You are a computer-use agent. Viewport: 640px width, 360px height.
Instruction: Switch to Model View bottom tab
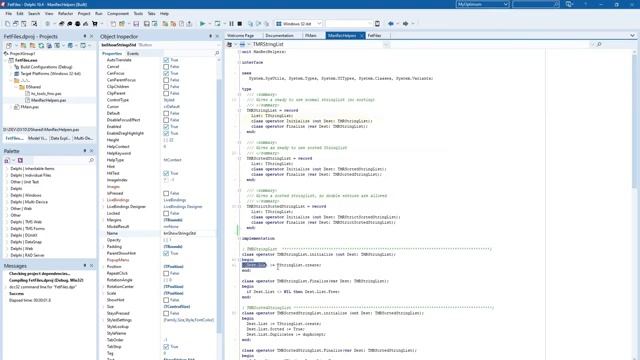[37, 138]
